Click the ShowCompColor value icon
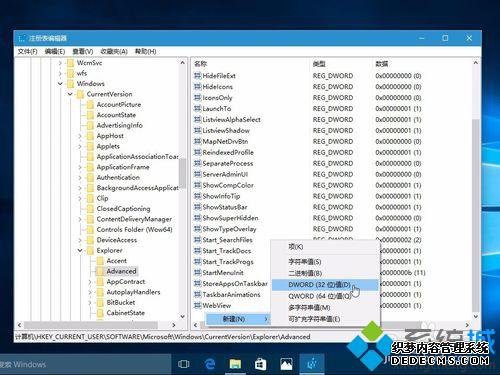Viewport: 500px width, 375px height. point(198,185)
